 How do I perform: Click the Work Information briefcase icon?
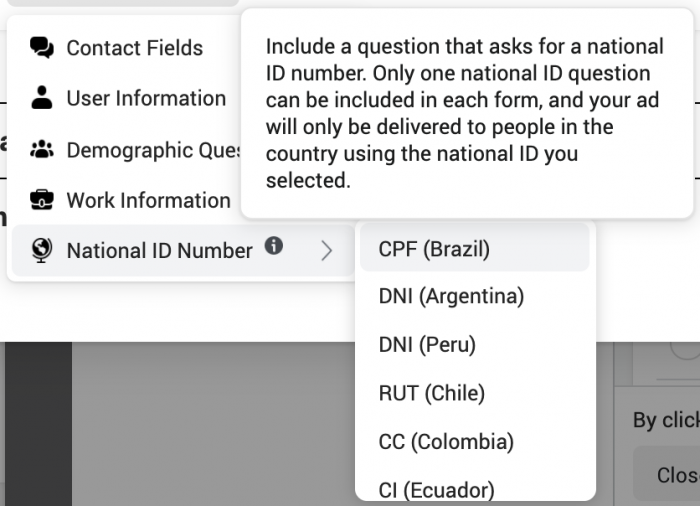(42, 200)
